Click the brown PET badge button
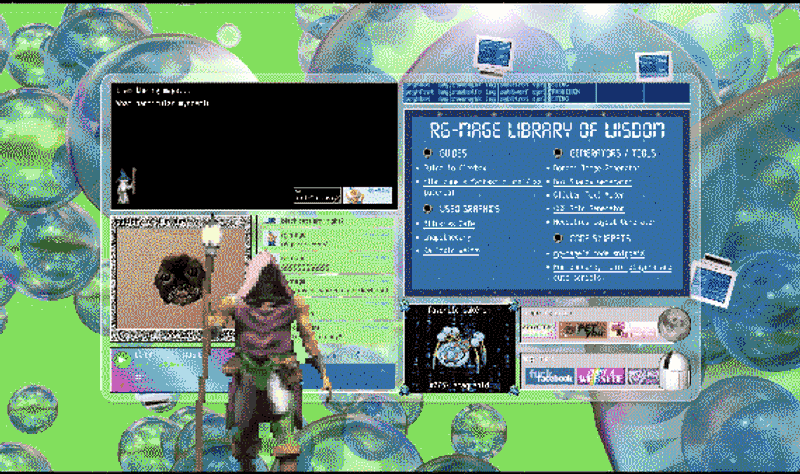The width and height of the screenshot is (800, 474). click(x=583, y=330)
